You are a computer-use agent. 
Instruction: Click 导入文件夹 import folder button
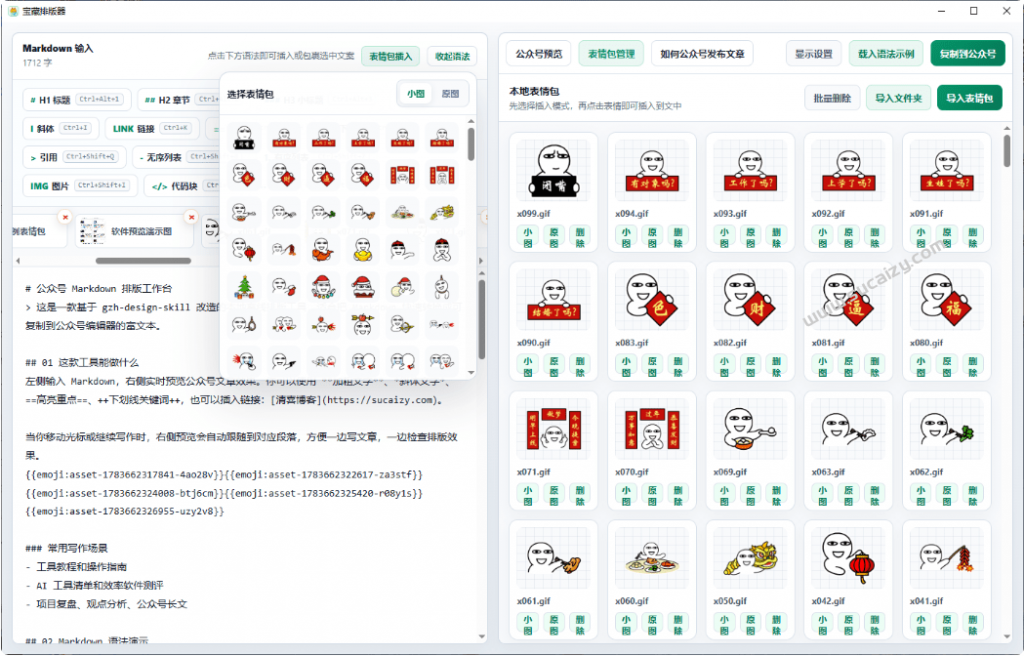(899, 98)
